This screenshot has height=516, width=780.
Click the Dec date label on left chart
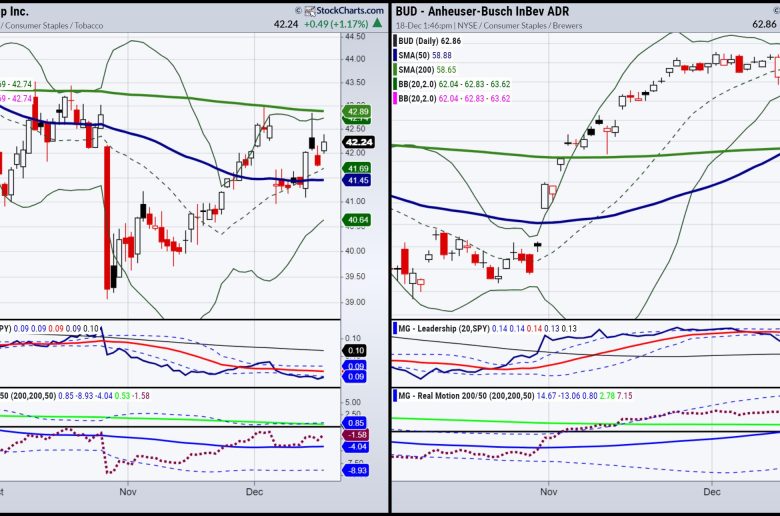[x=254, y=492]
